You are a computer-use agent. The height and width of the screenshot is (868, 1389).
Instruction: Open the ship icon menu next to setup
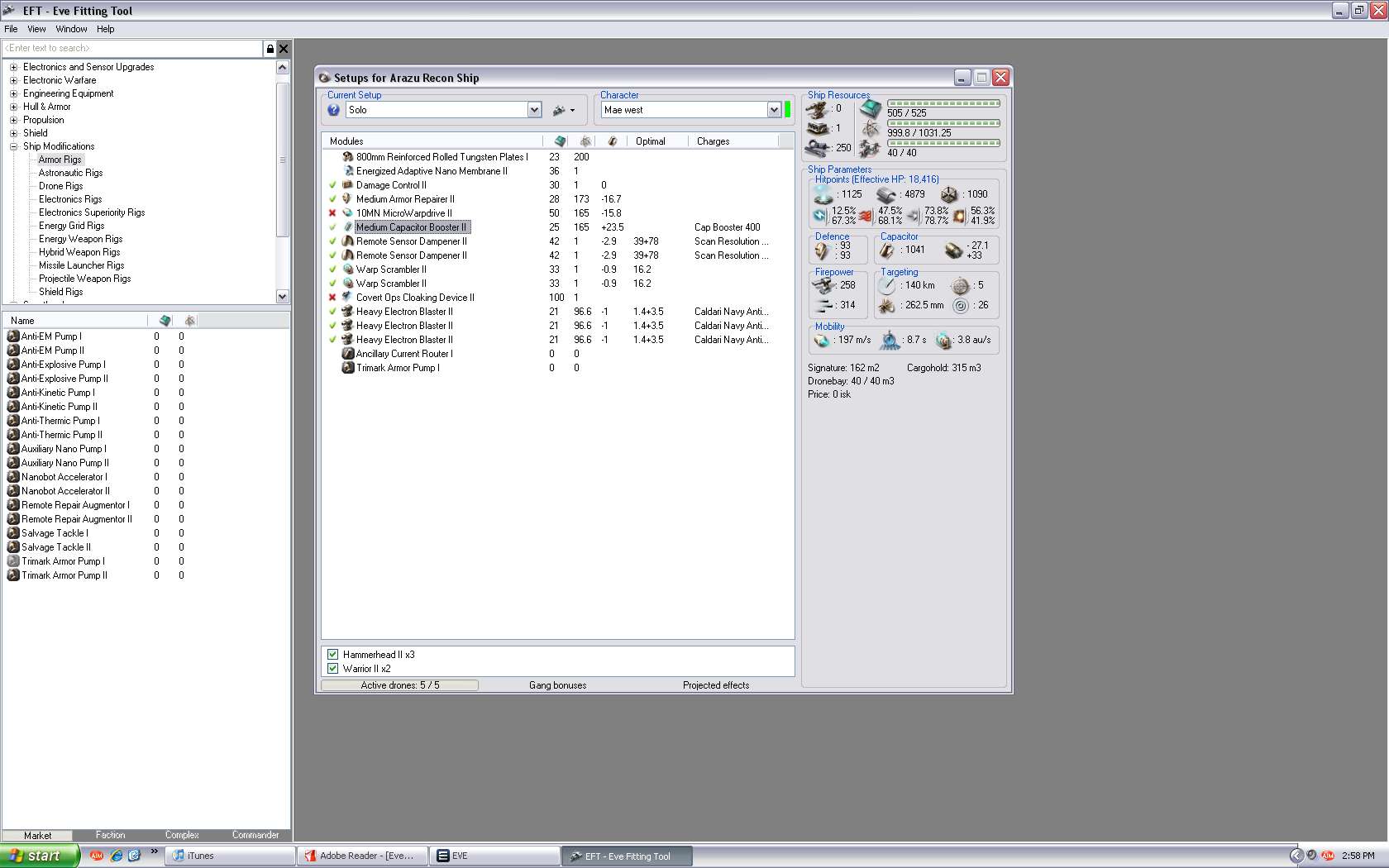click(x=563, y=110)
